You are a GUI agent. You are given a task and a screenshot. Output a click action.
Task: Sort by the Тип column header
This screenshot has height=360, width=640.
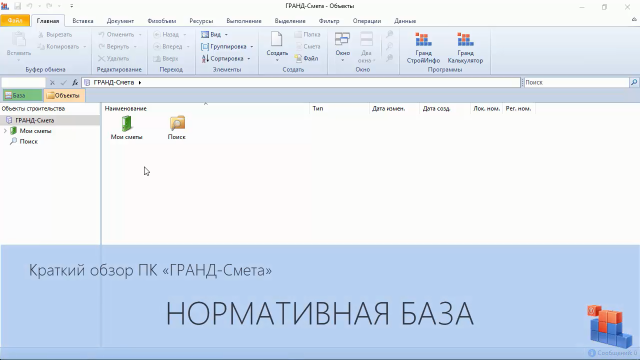[x=339, y=109]
